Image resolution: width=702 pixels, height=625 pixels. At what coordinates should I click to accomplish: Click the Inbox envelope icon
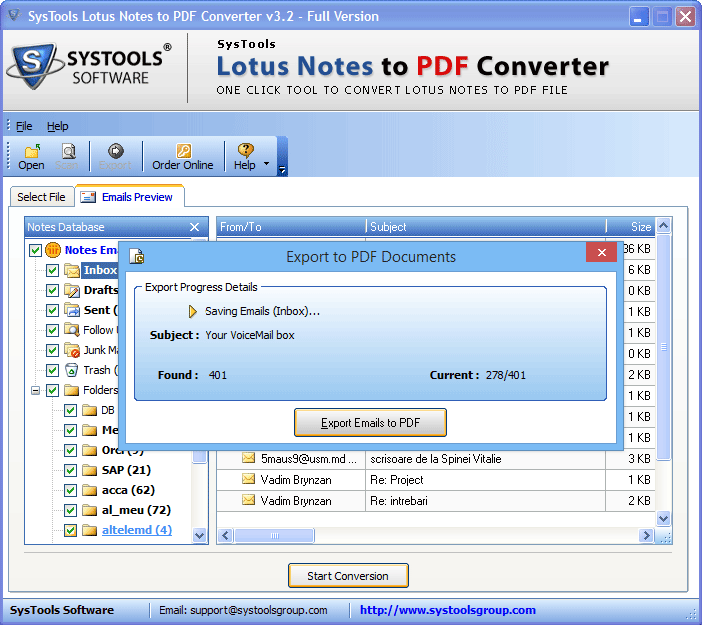click(72, 270)
